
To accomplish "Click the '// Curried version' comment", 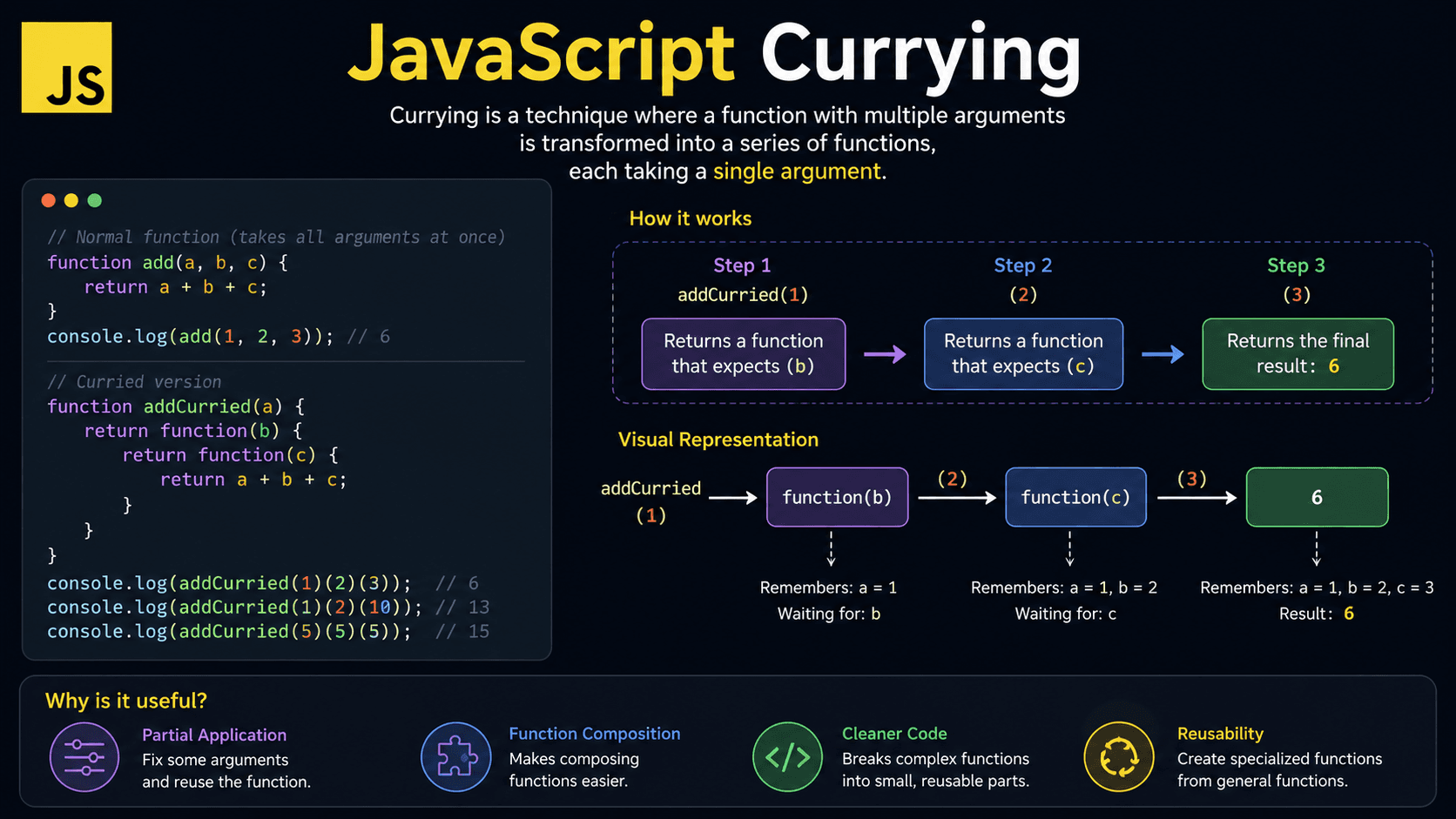I will tap(134, 382).
